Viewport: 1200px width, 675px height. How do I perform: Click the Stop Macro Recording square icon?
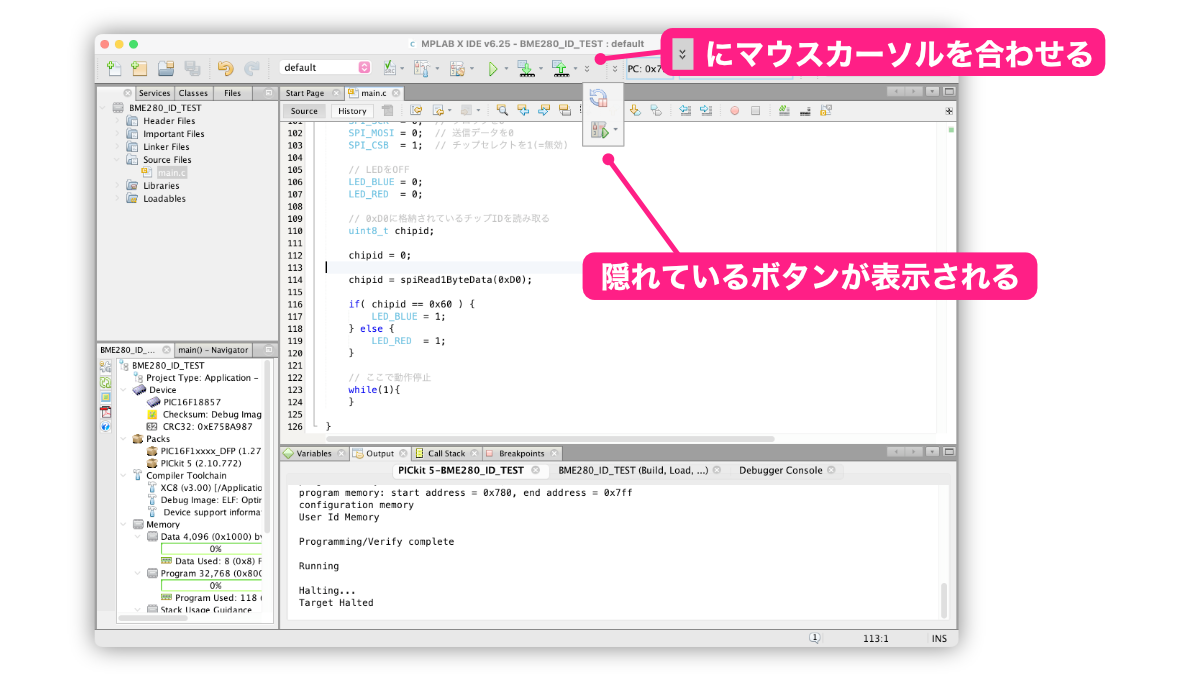point(756,111)
